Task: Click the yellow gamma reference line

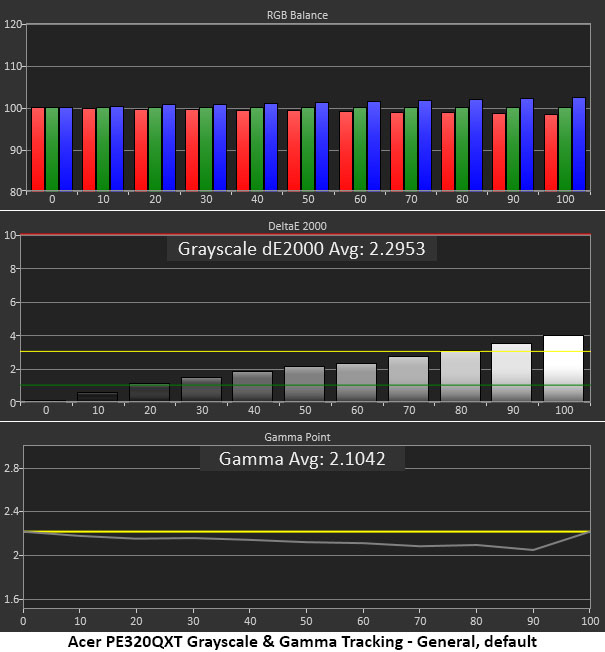Action: coord(307,531)
